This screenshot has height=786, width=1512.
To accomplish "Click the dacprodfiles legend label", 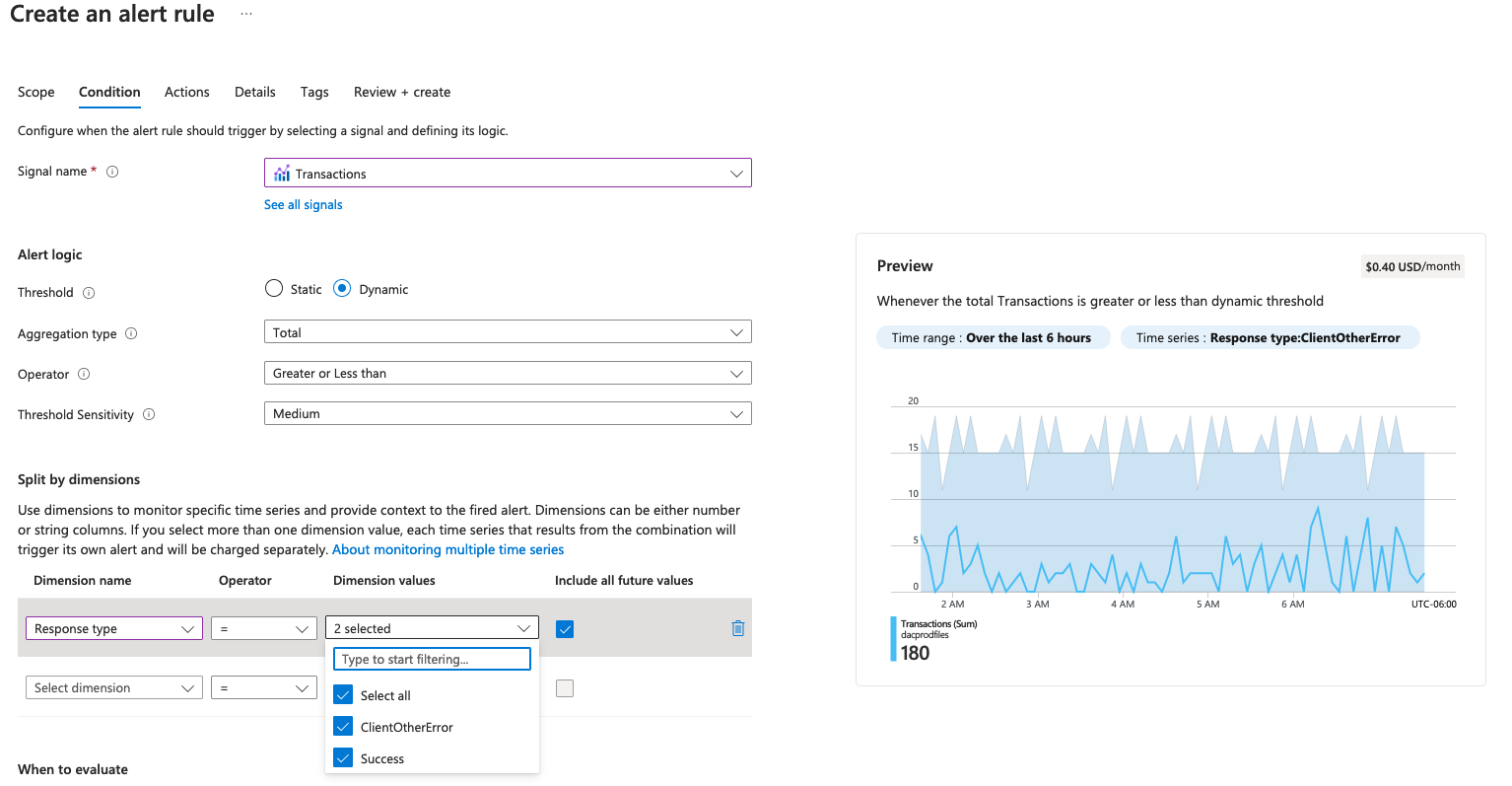I will pos(925,635).
